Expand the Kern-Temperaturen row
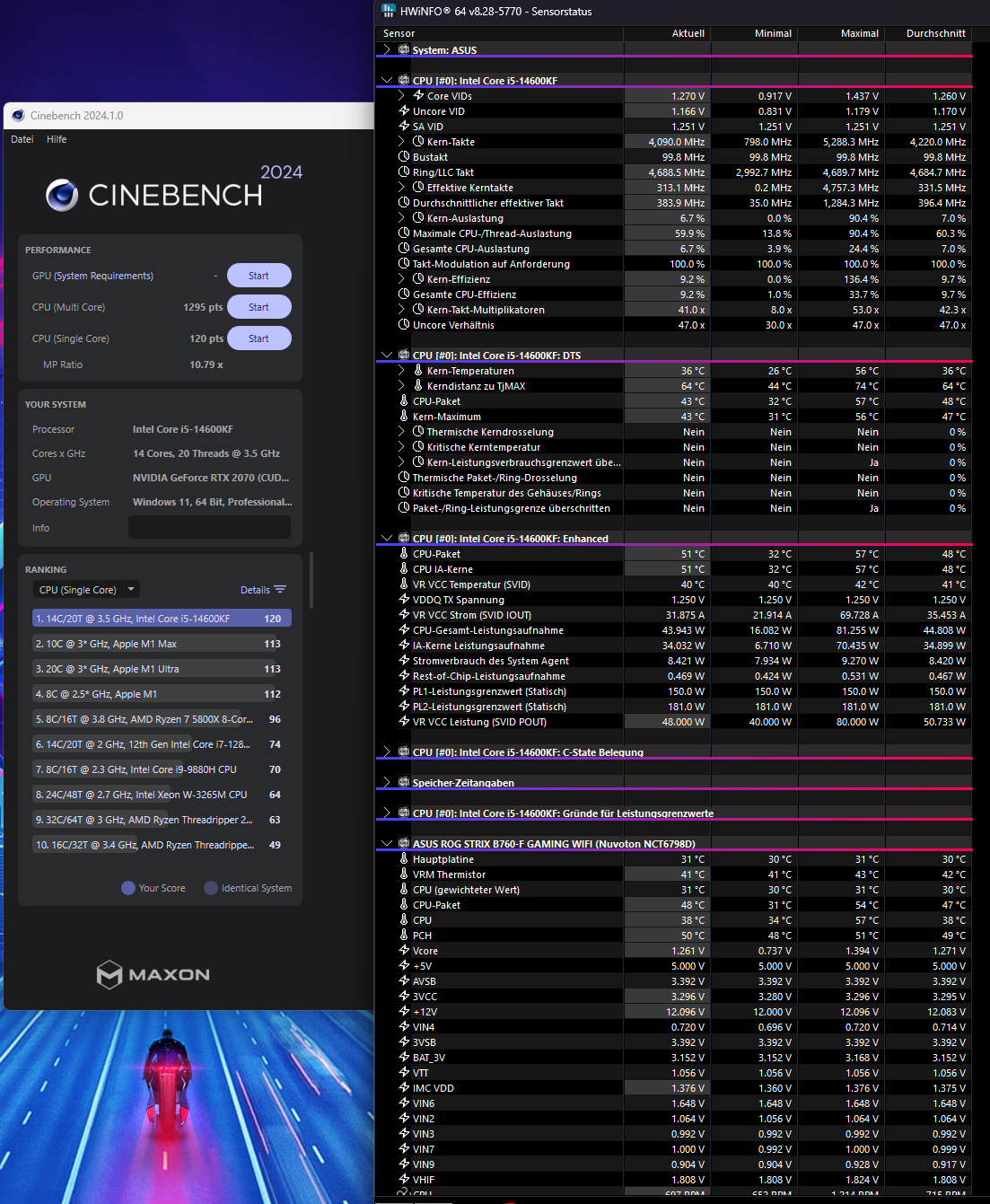Screen dimensions: 990x1204 (401, 371)
